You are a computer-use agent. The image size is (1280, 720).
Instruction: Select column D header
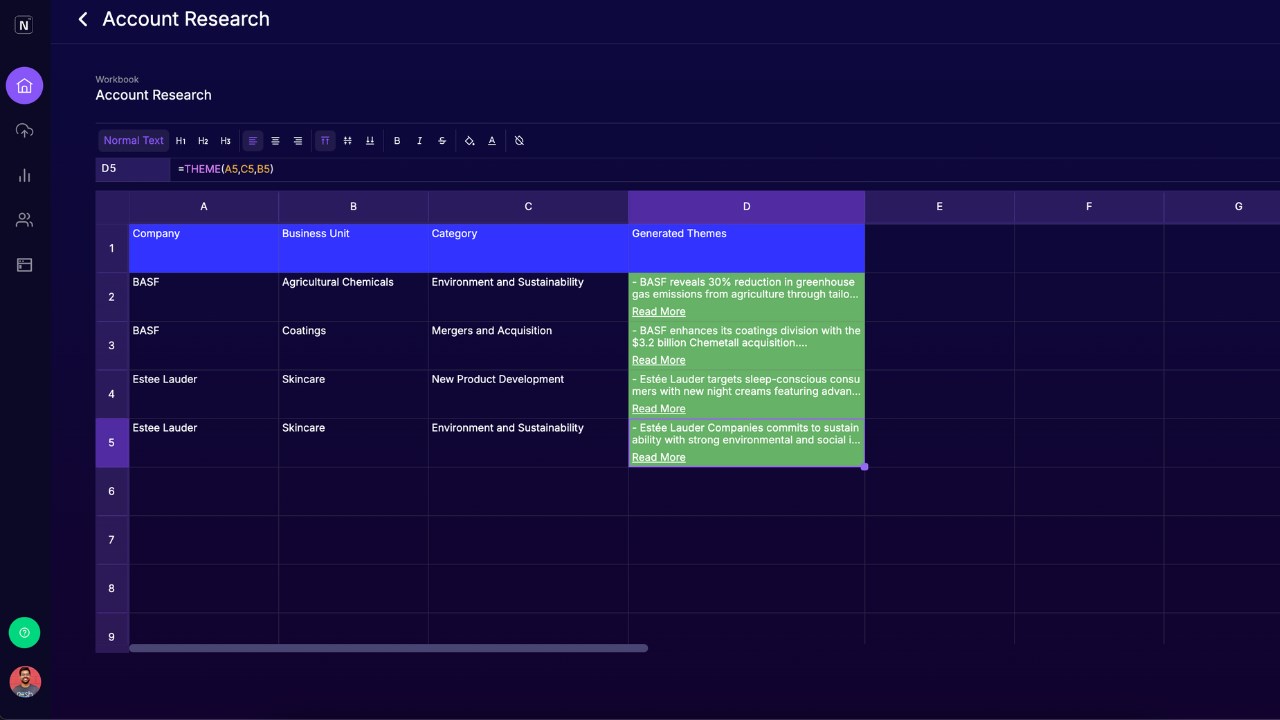pos(746,207)
